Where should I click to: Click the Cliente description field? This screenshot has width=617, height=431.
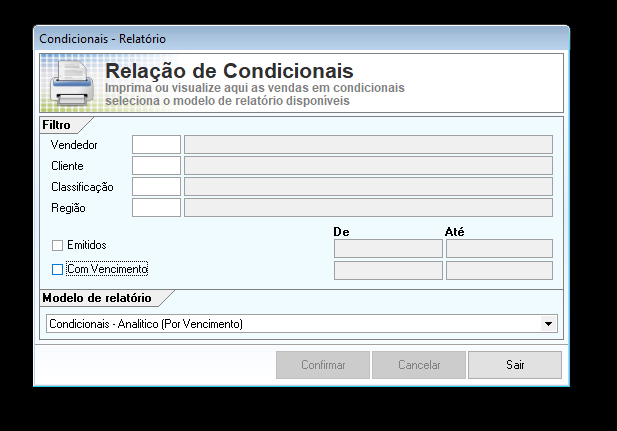(x=368, y=165)
